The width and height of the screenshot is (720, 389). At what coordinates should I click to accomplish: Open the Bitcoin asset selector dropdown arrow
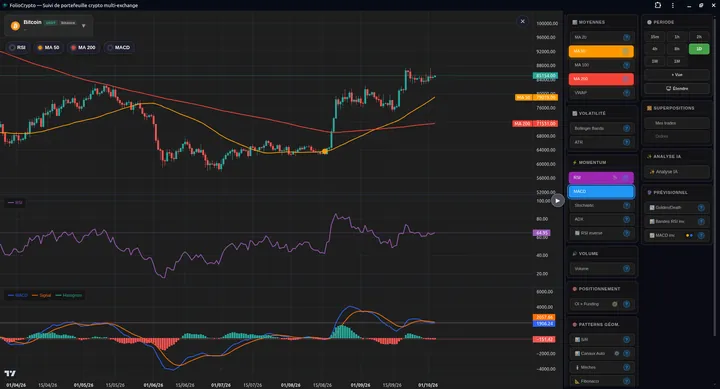[x=84, y=26]
